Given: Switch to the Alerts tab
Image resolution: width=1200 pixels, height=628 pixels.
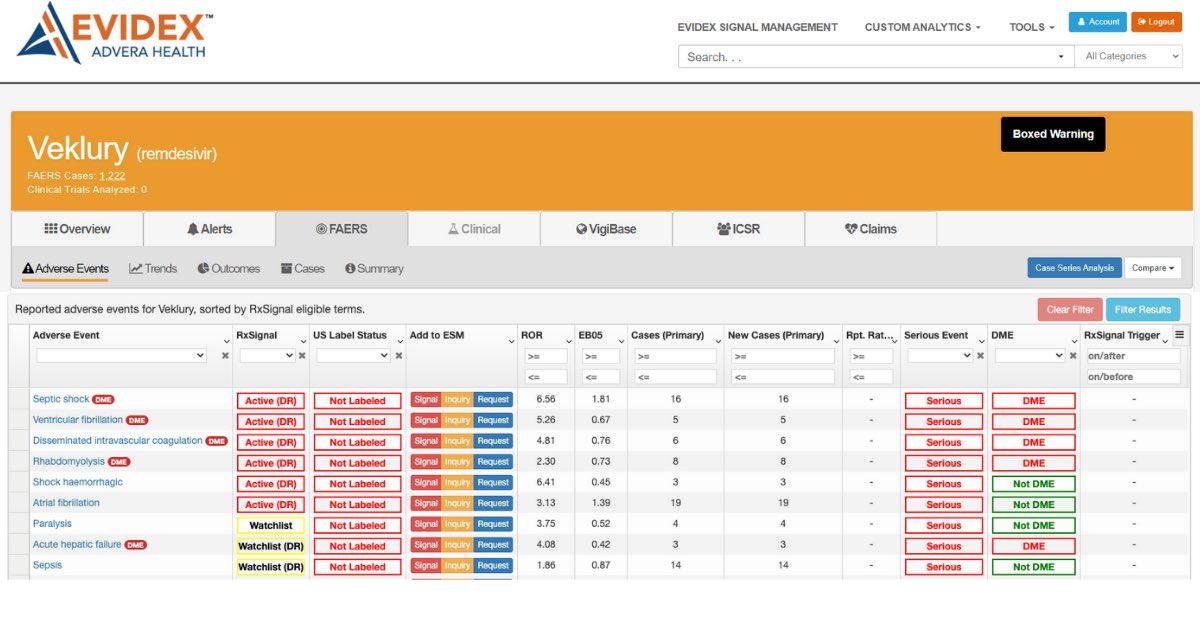Looking at the screenshot, I should click(x=210, y=229).
